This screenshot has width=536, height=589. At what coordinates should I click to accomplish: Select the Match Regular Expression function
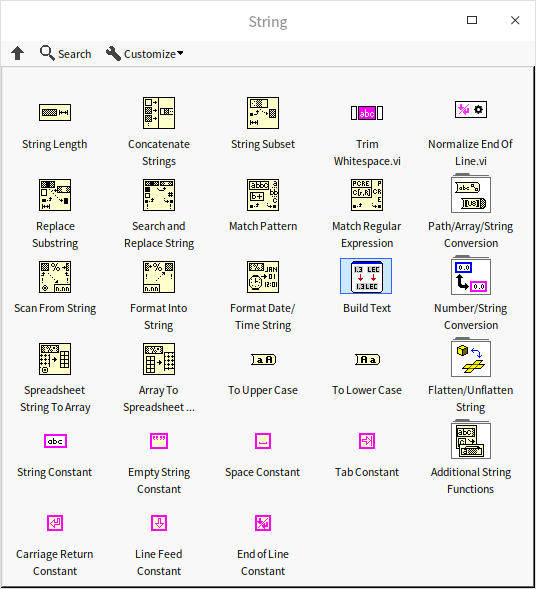click(x=367, y=195)
